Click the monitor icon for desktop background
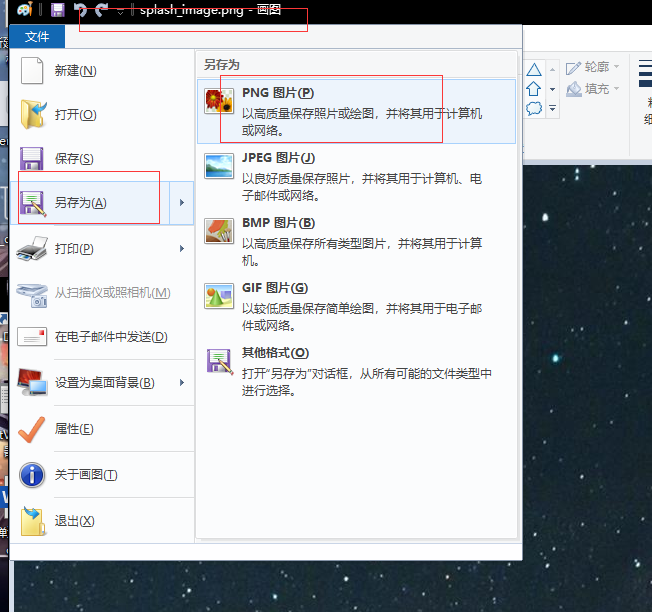652x612 pixels. [x=32, y=382]
